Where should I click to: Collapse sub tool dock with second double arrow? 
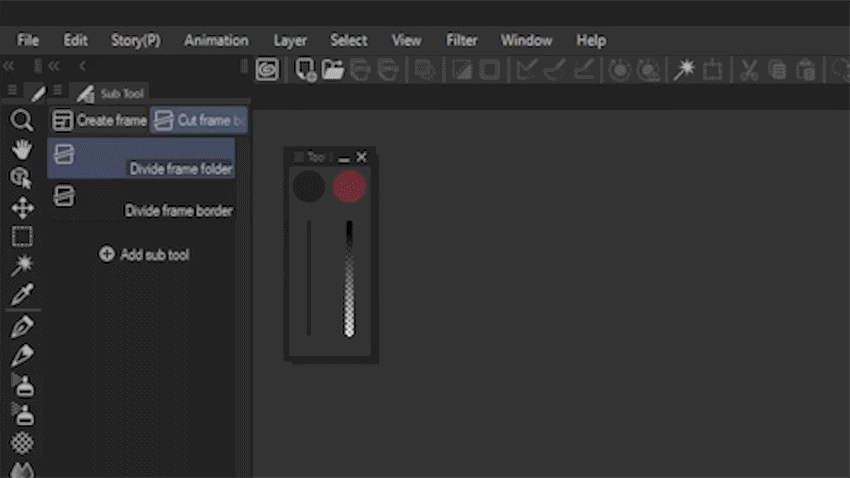point(54,66)
